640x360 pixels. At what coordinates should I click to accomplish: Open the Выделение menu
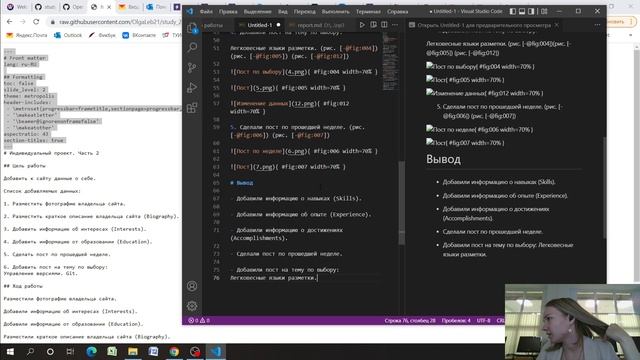point(257,11)
